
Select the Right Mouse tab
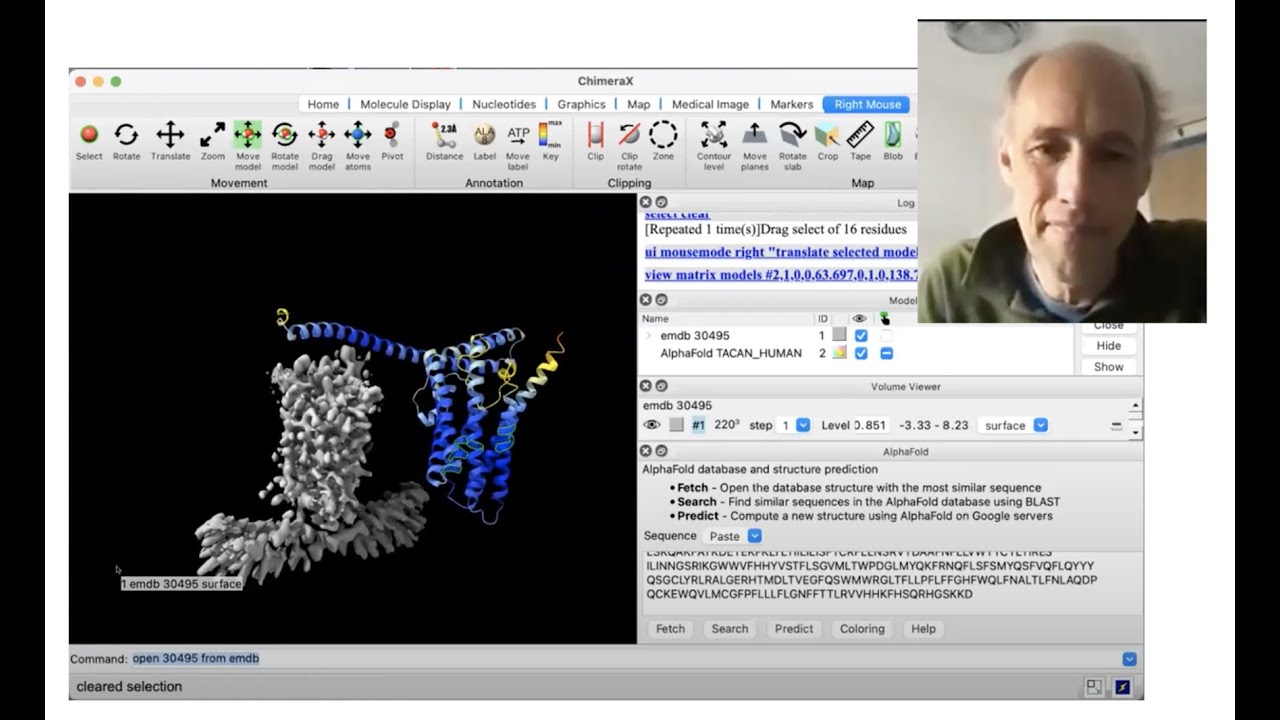pyautogui.click(x=867, y=104)
